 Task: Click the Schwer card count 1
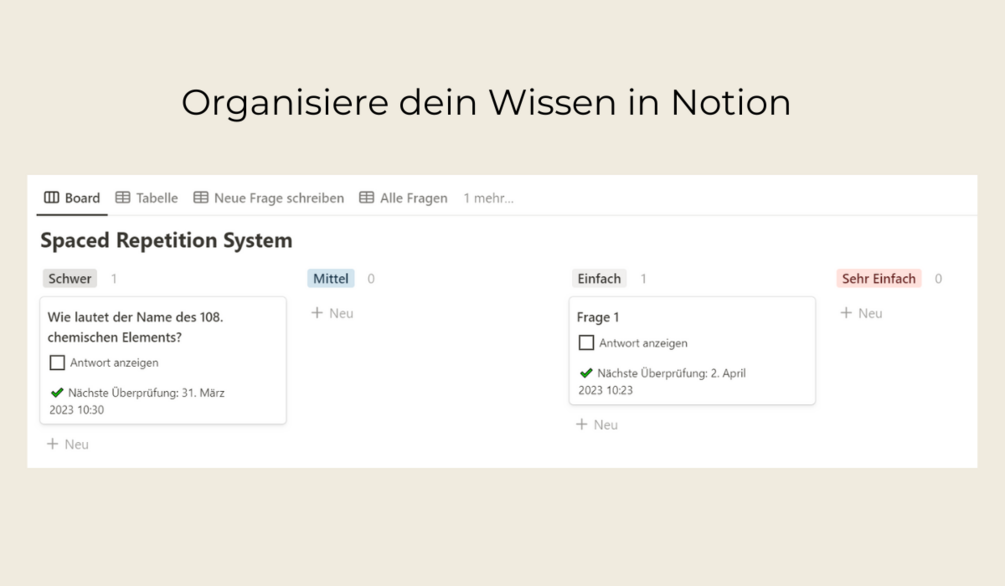coord(113,279)
